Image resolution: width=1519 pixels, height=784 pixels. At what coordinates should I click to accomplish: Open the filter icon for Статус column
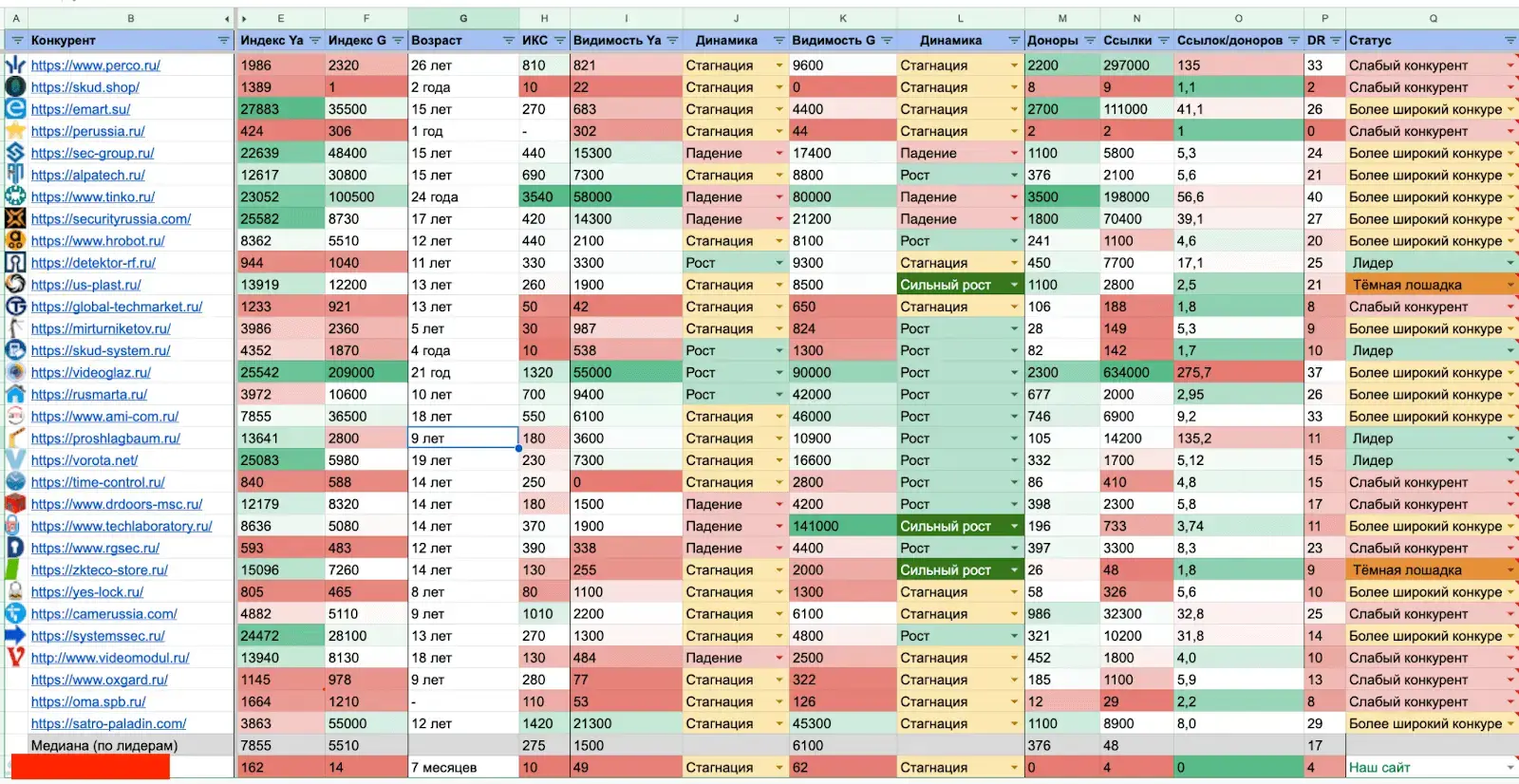tap(1510, 41)
